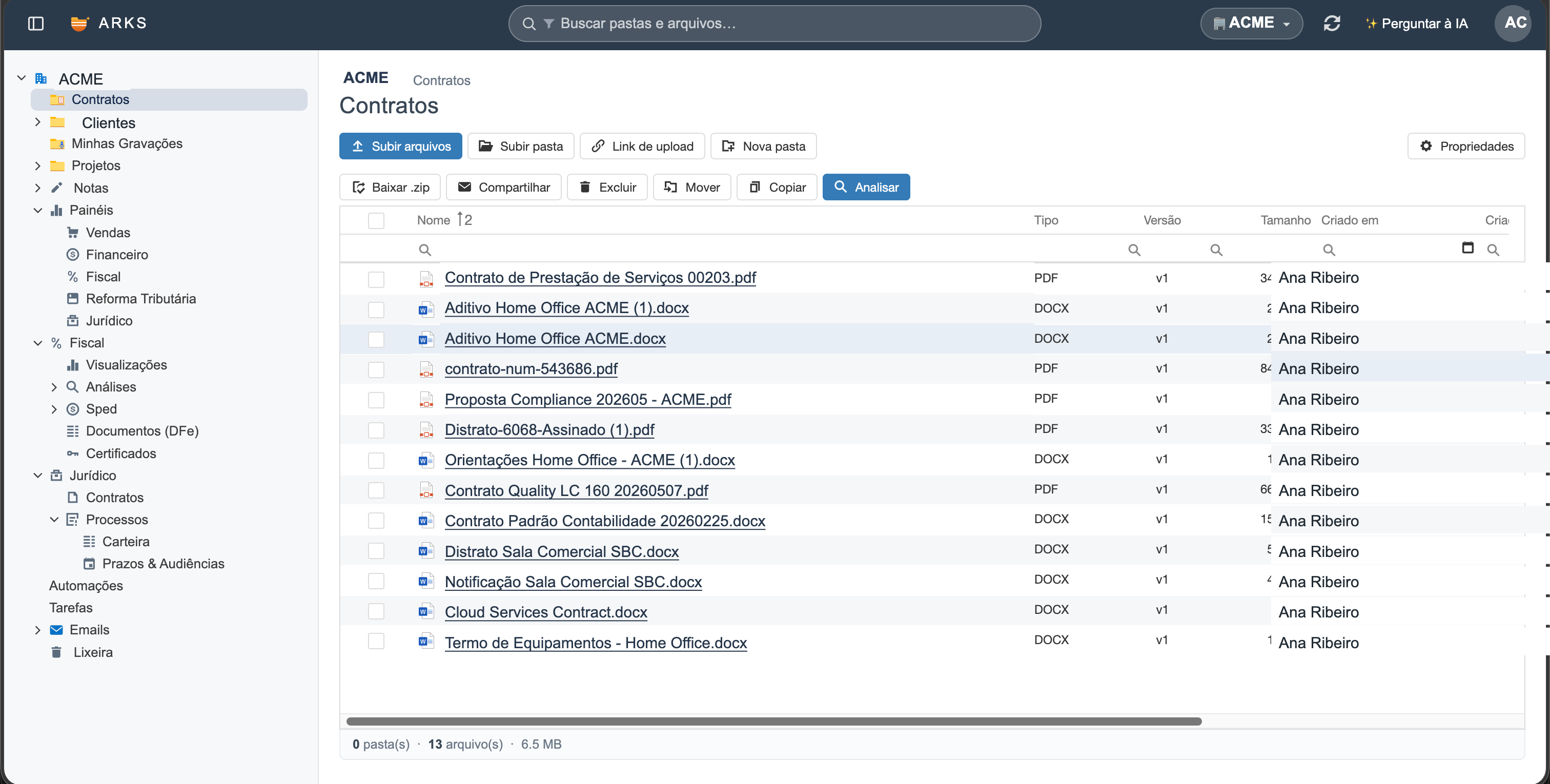Screen dimensions: 1550x784
Task: Click the Minhas Gravações folder icon
Action: 57,144
